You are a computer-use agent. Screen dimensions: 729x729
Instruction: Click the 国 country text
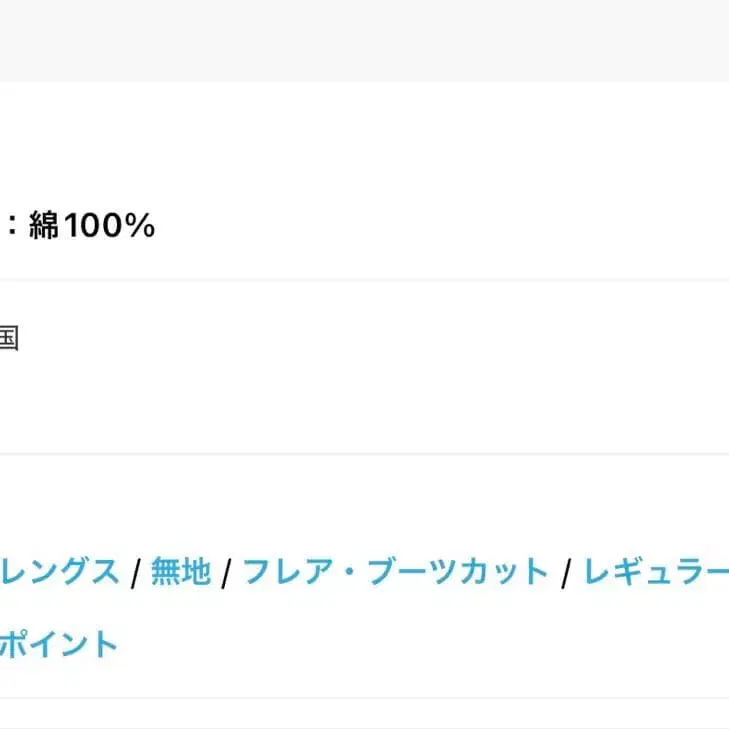(x=8, y=338)
